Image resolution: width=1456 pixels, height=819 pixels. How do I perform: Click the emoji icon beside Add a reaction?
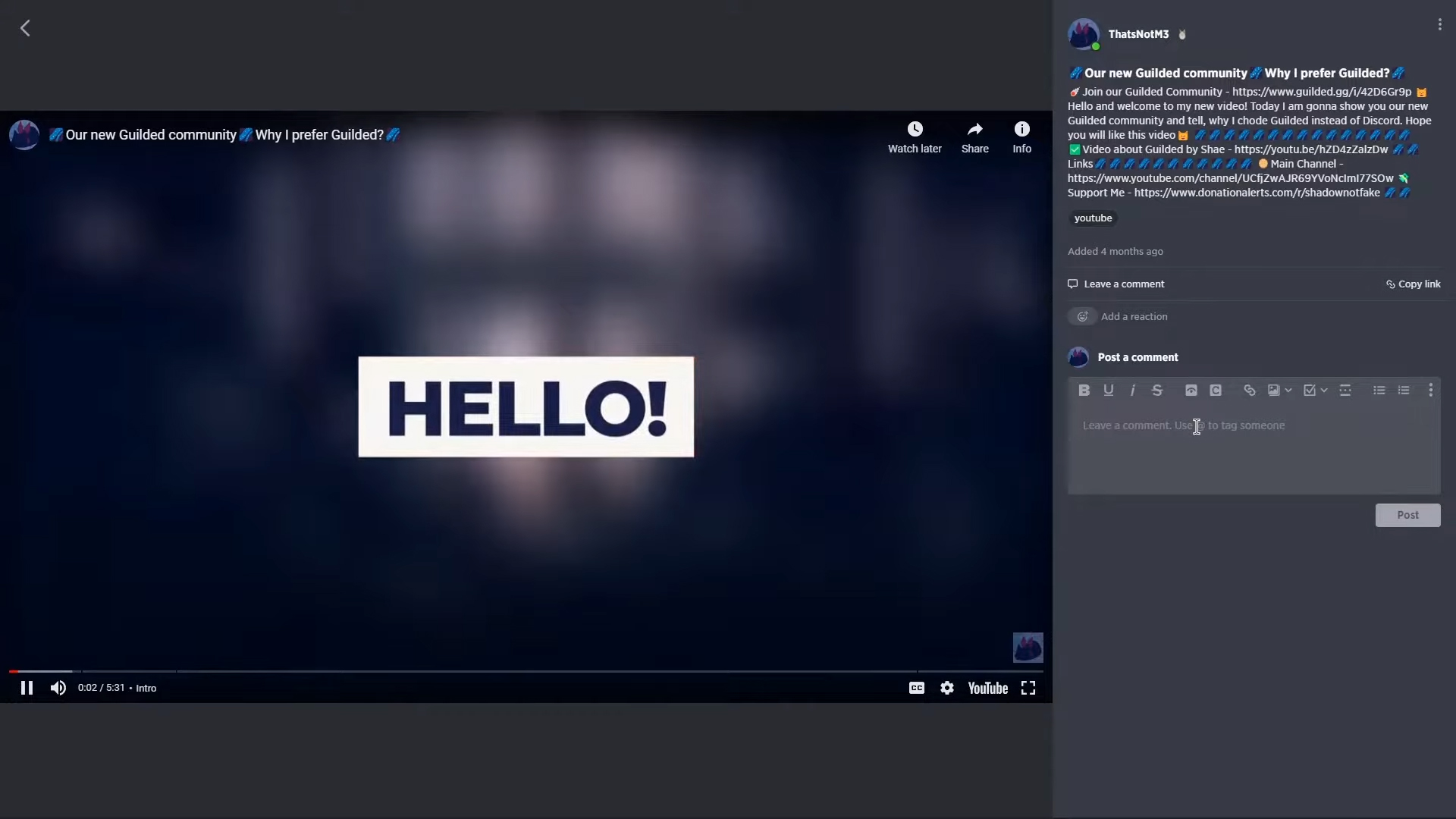(1082, 316)
